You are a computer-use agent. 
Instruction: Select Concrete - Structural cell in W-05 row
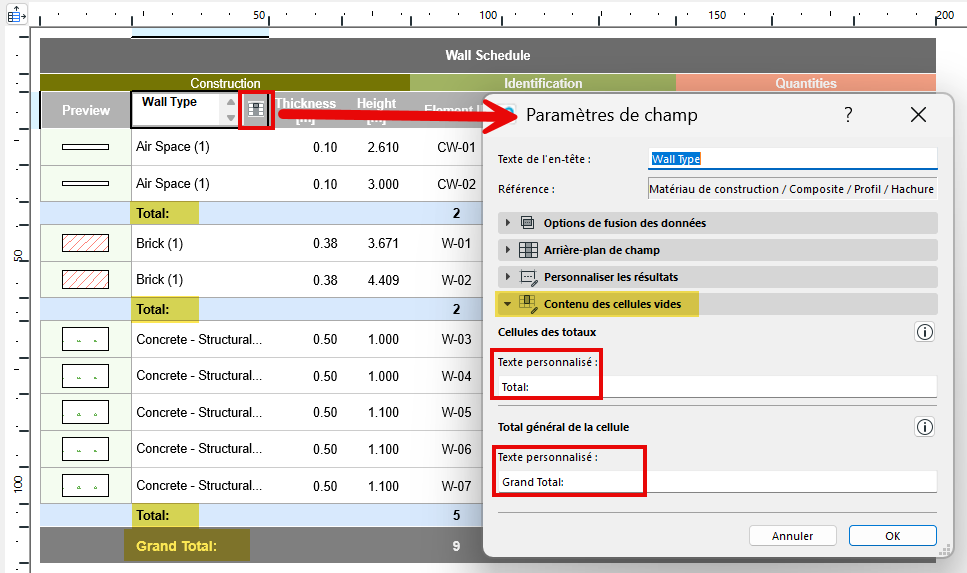pyautogui.click(x=199, y=413)
